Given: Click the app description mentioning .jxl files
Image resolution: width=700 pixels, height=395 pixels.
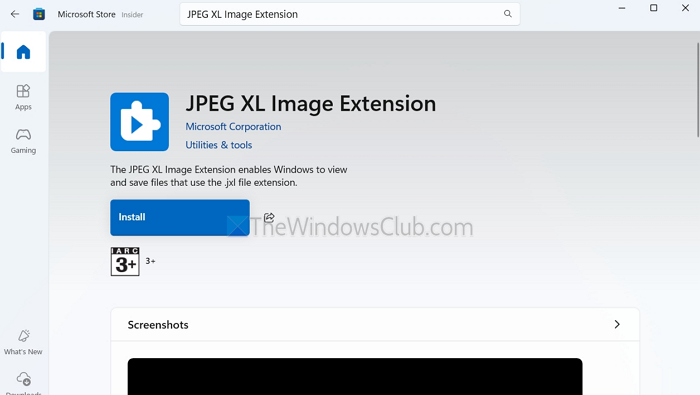Looking at the screenshot, I should tap(229, 176).
